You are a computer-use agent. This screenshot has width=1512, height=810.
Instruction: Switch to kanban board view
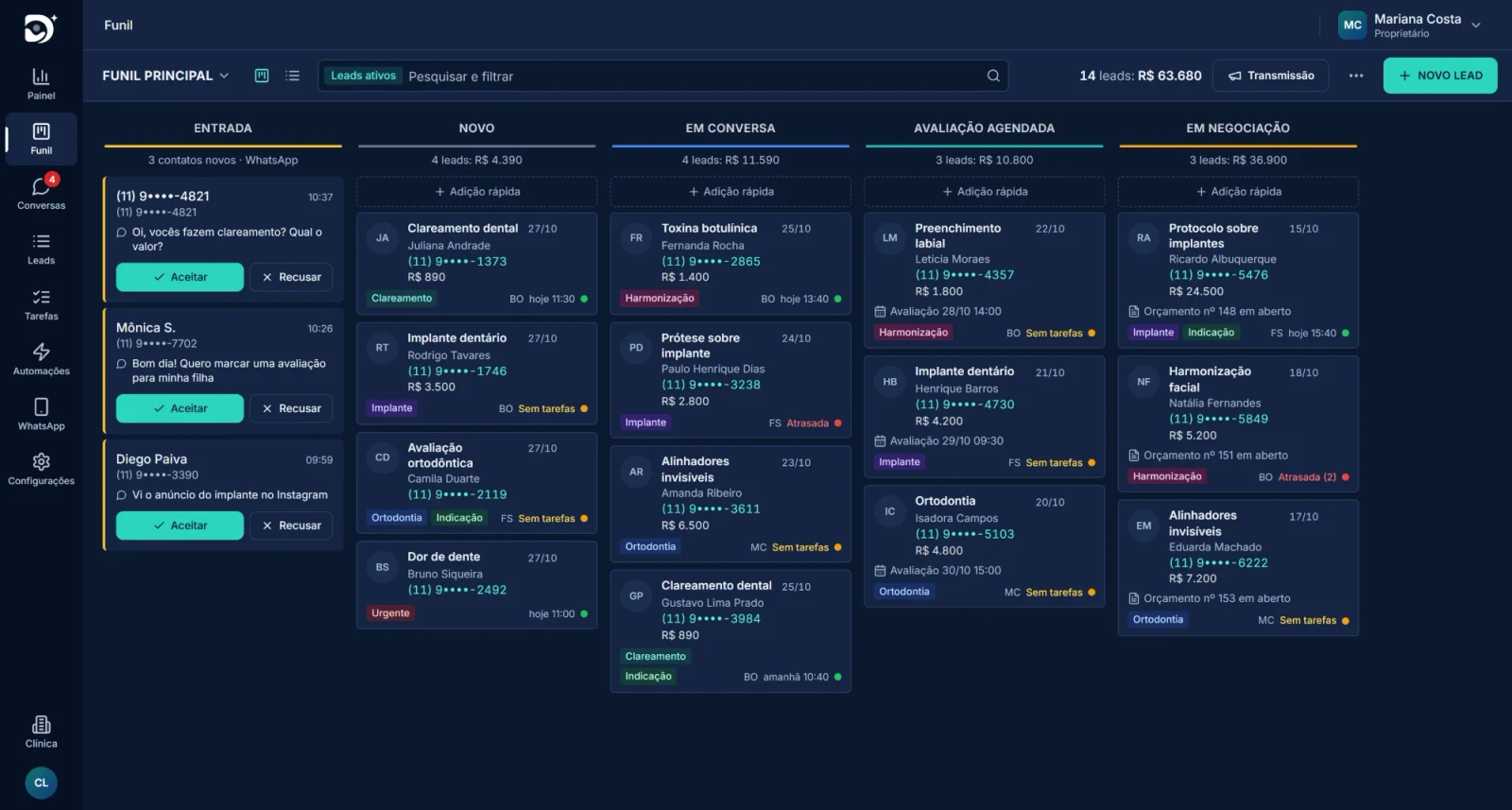click(x=262, y=76)
